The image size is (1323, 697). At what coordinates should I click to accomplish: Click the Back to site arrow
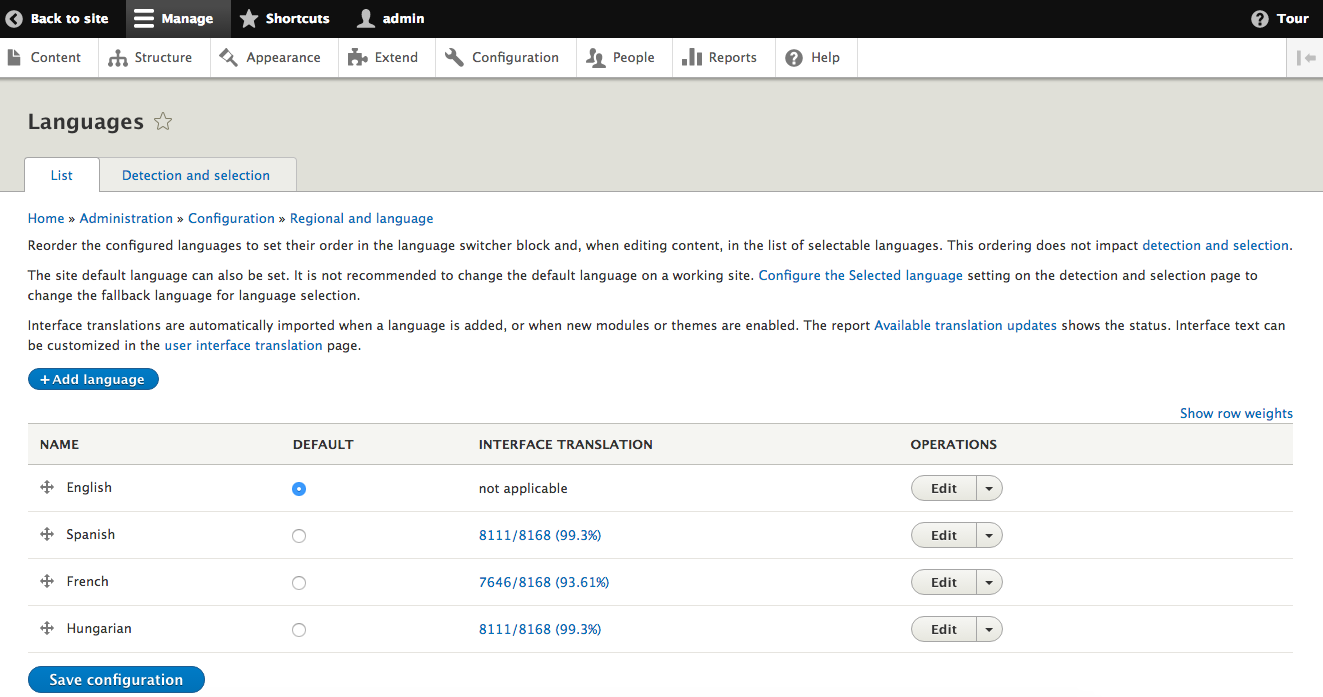pos(14,19)
